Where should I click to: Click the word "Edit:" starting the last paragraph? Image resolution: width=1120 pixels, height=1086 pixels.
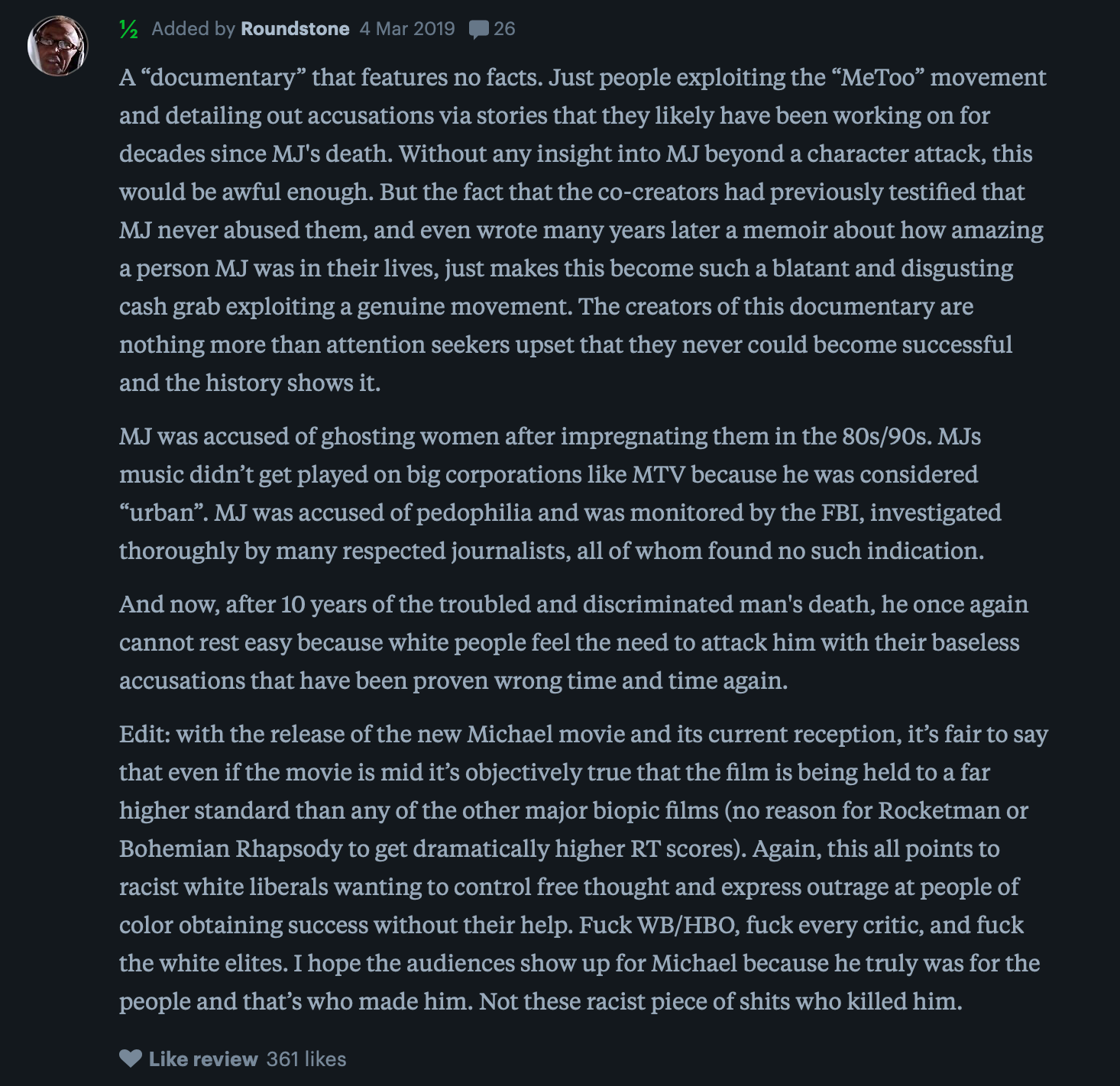tap(144, 734)
